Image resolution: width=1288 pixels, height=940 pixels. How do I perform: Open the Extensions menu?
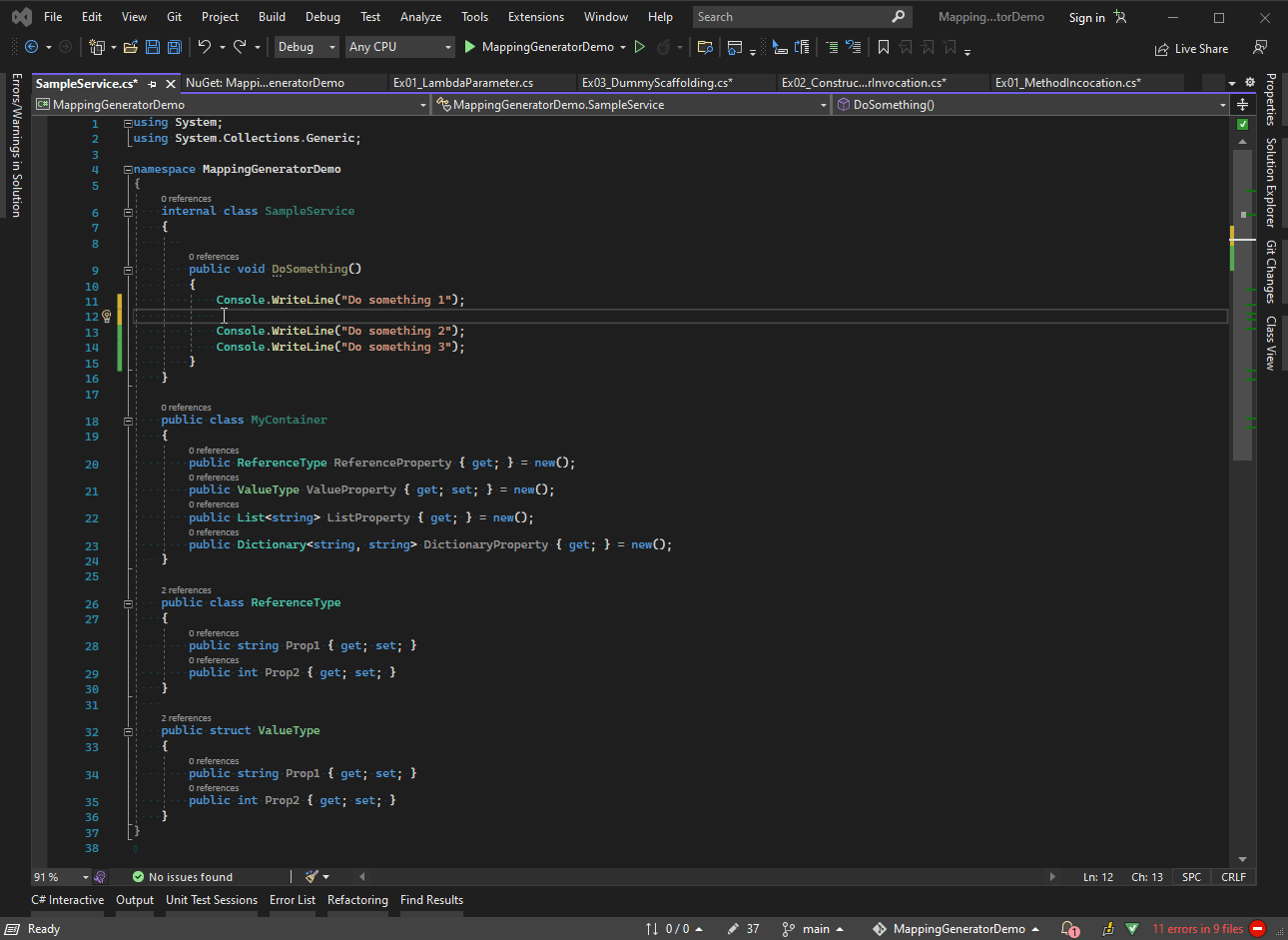(536, 17)
